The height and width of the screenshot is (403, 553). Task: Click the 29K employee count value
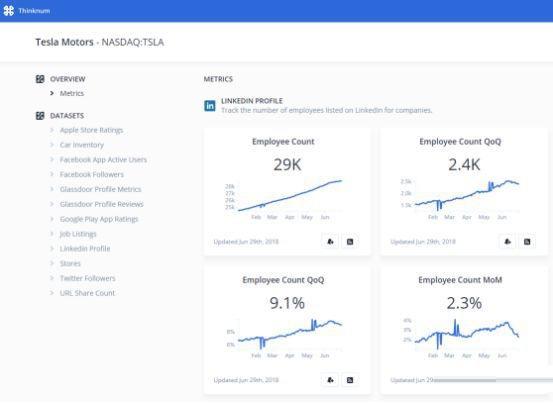(x=287, y=165)
